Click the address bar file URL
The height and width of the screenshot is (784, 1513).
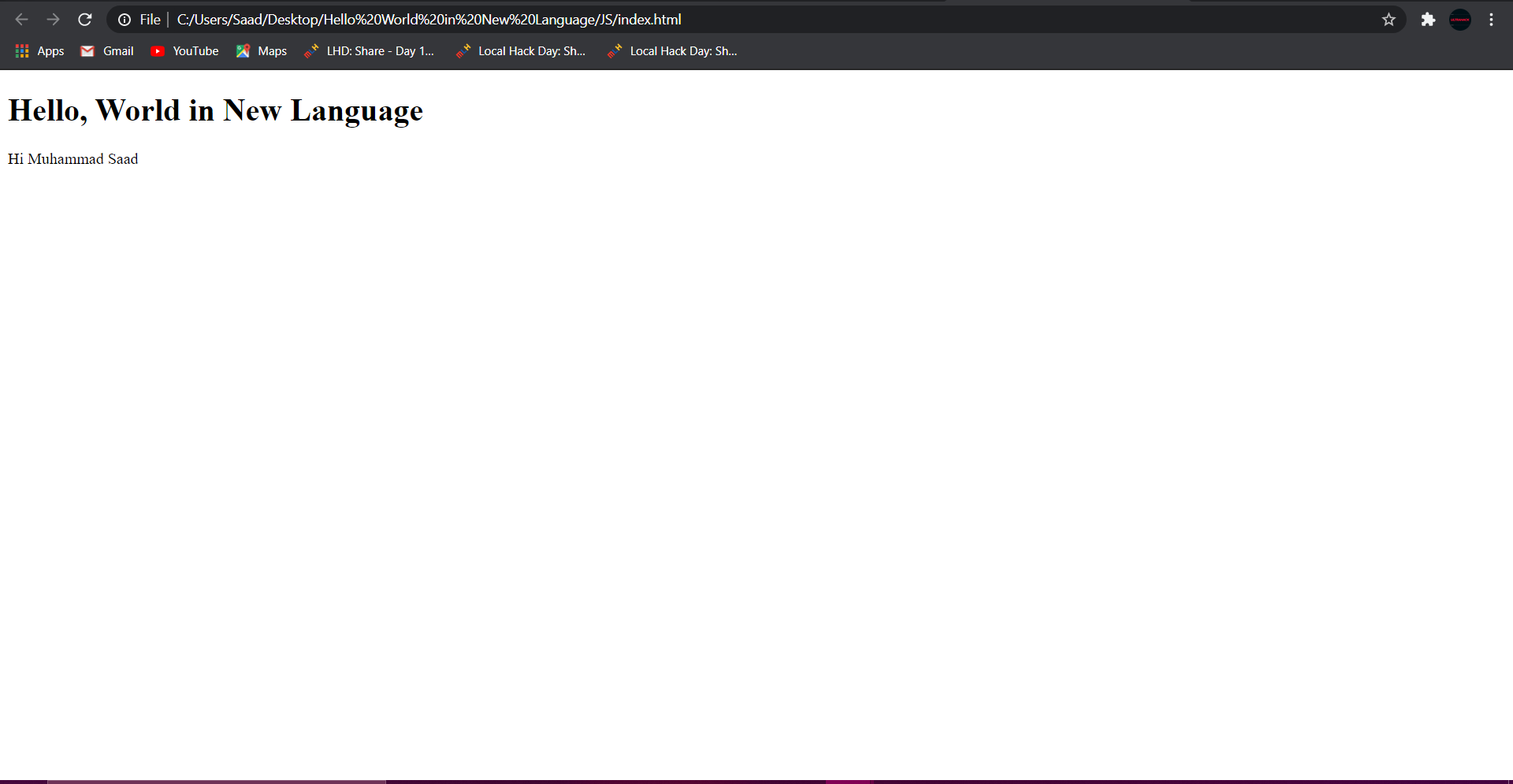point(429,20)
